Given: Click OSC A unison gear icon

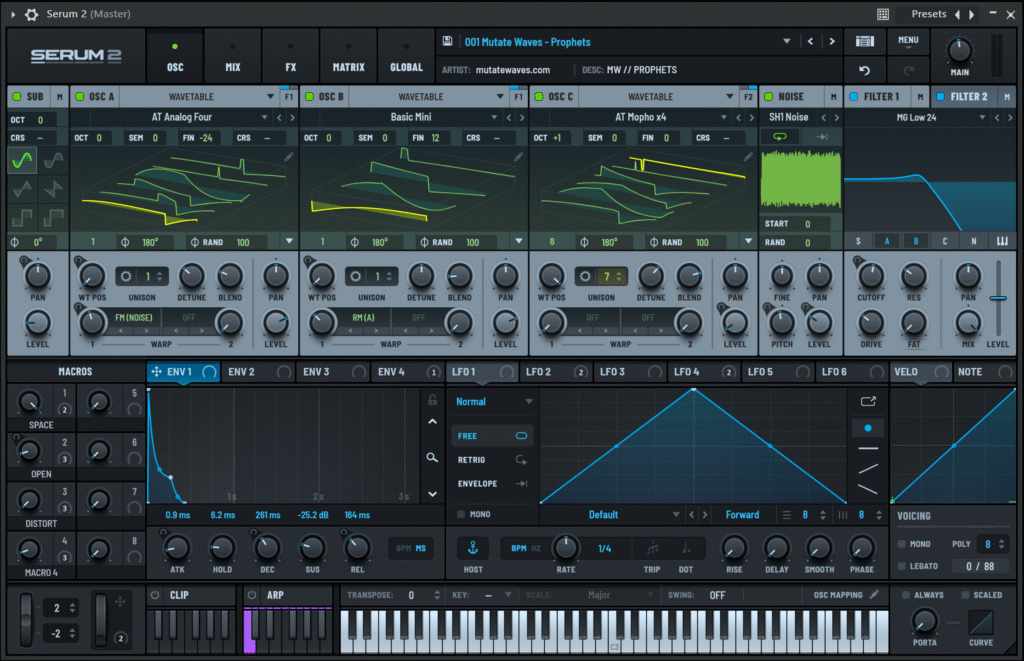Looking at the screenshot, I should [126, 276].
